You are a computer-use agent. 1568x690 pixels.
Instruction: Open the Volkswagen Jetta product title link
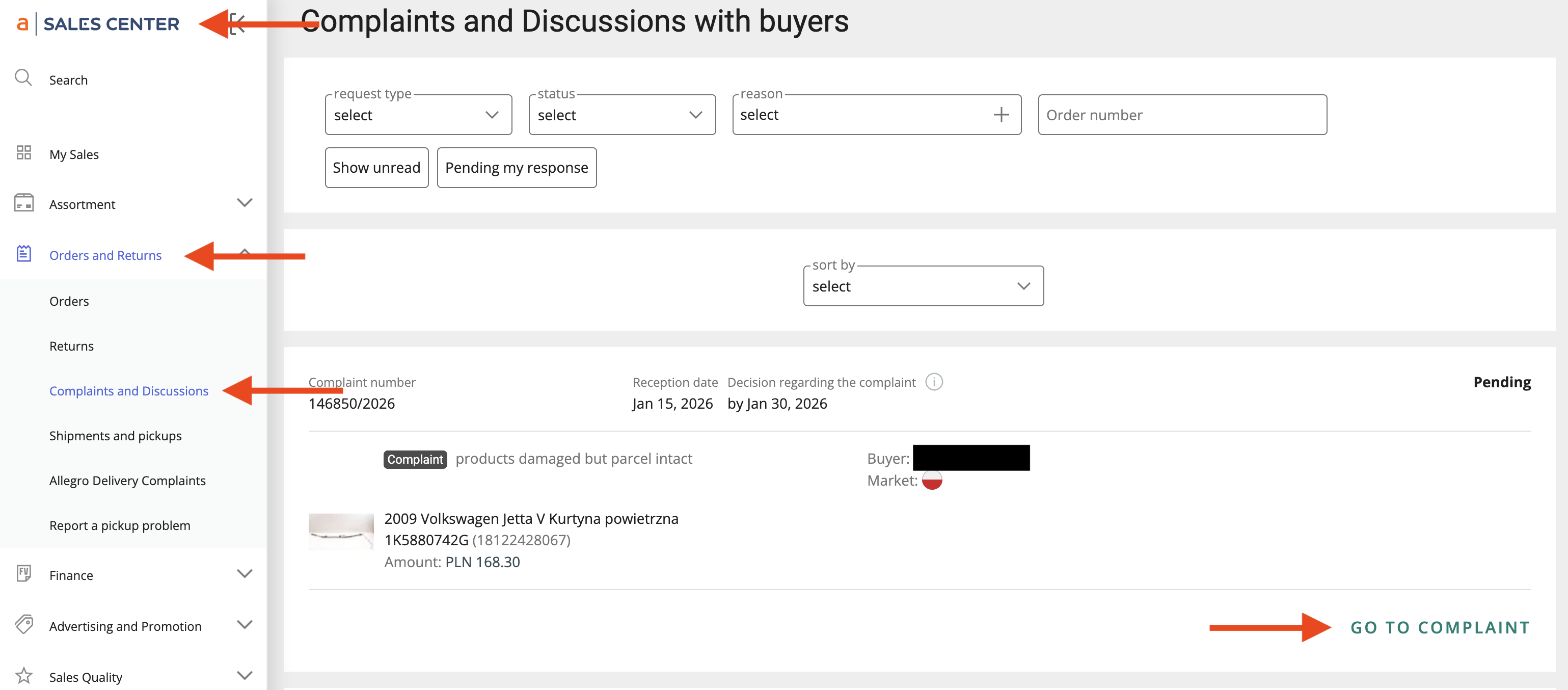[531, 518]
